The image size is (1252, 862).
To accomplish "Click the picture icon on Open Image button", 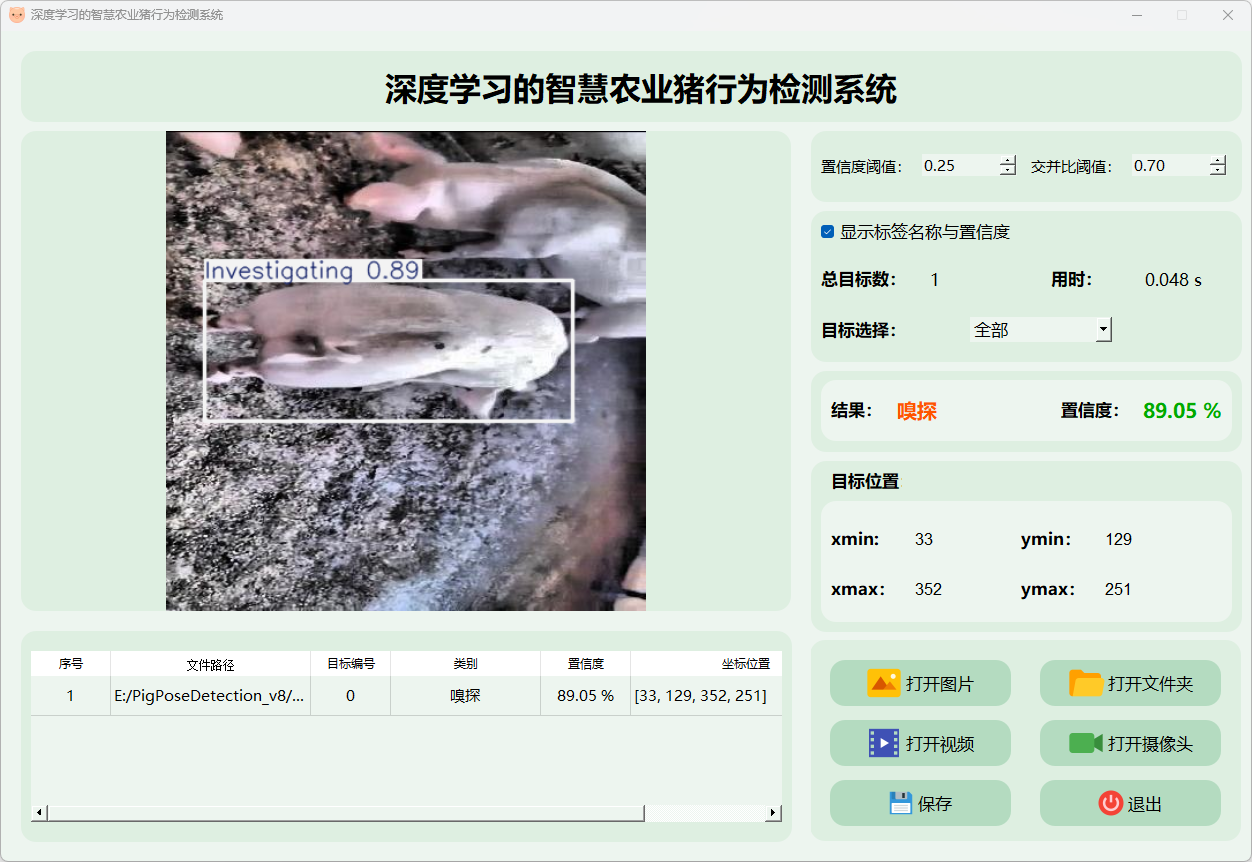I will click(x=884, y=684).
